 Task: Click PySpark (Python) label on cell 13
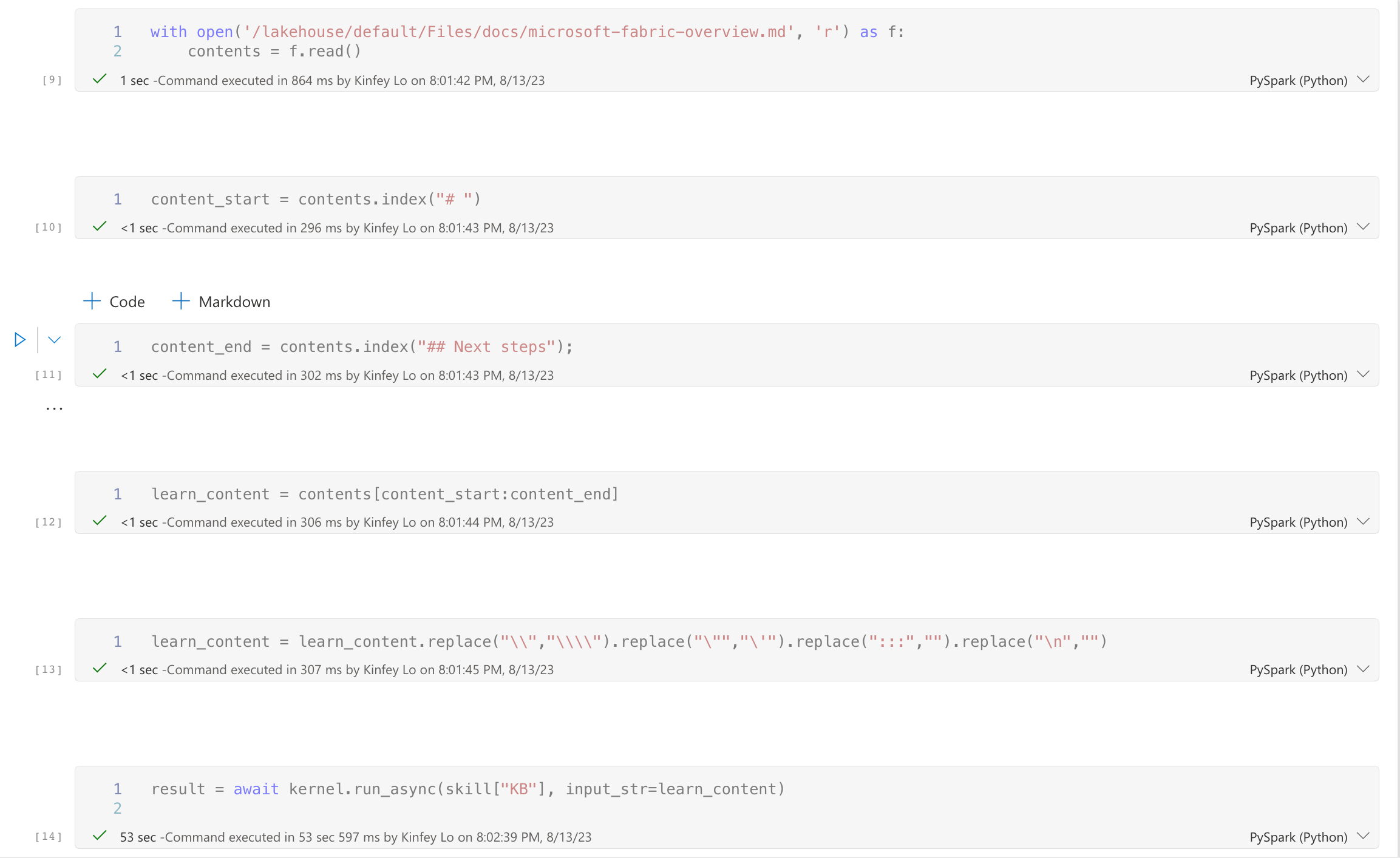coord(1298,669)
